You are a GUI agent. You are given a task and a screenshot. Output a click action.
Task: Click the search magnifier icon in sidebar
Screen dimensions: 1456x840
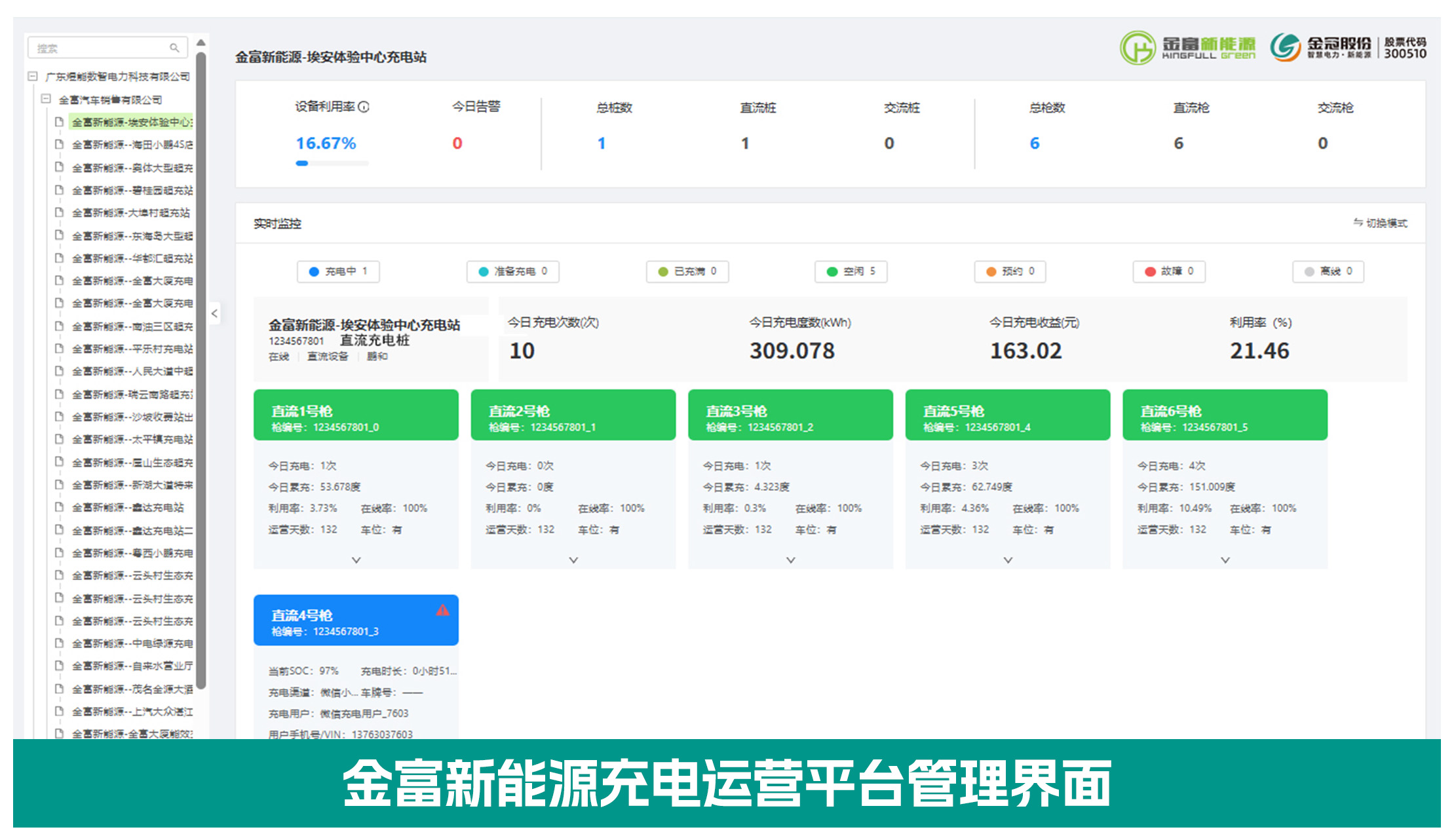[174, 48]
